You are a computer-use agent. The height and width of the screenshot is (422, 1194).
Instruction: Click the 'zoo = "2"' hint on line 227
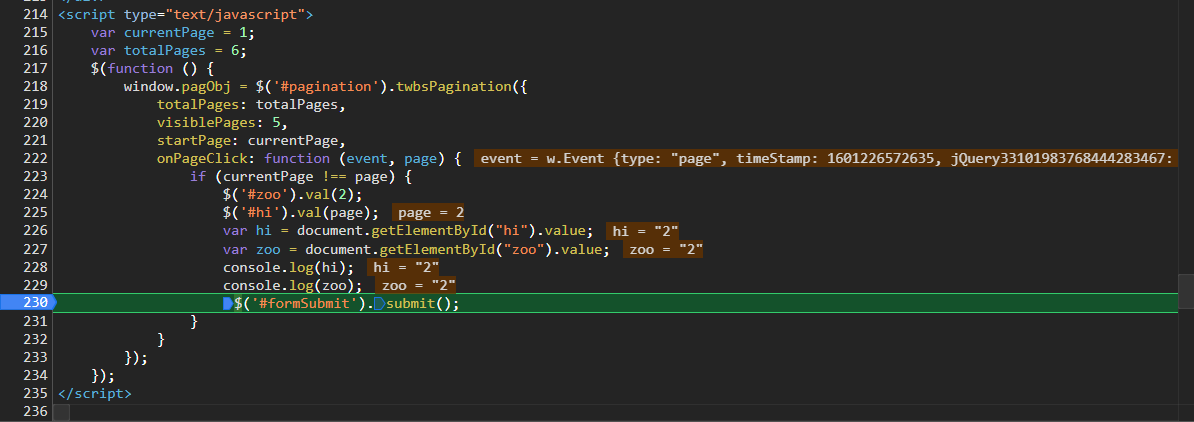(x=664, y=249)
